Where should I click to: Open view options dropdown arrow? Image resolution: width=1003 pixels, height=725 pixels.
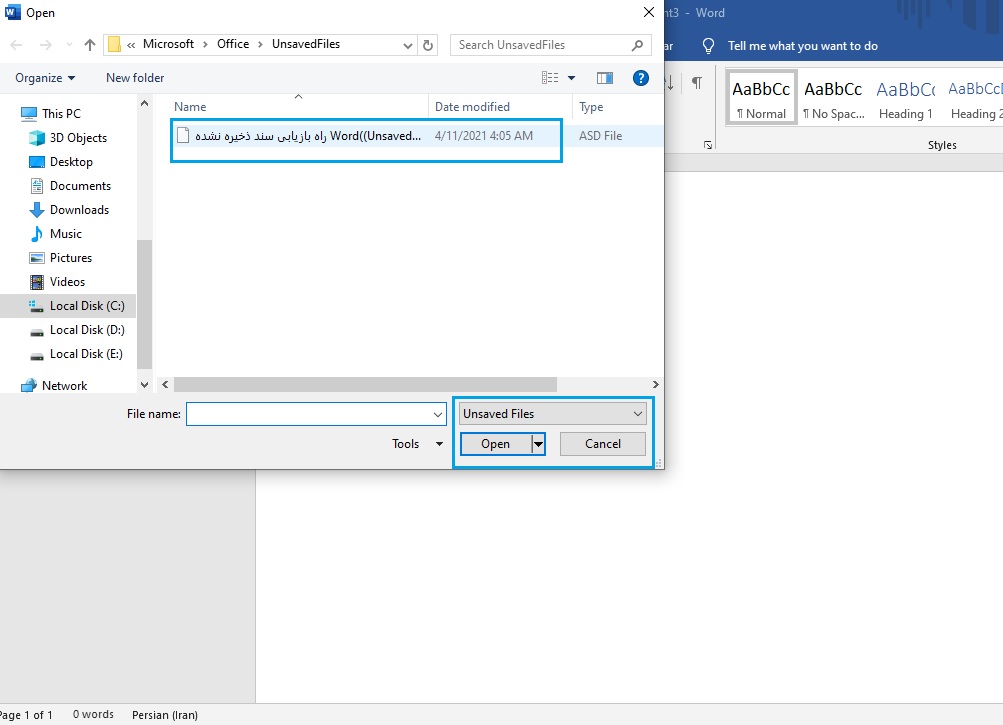(571, 78)
